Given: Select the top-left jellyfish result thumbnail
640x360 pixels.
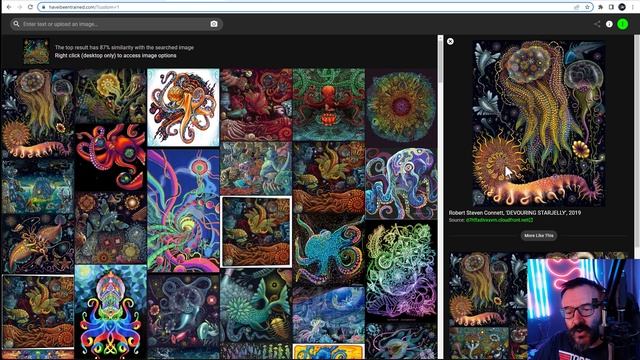Looking at the screenshot, I should click(x=38, y=113).
